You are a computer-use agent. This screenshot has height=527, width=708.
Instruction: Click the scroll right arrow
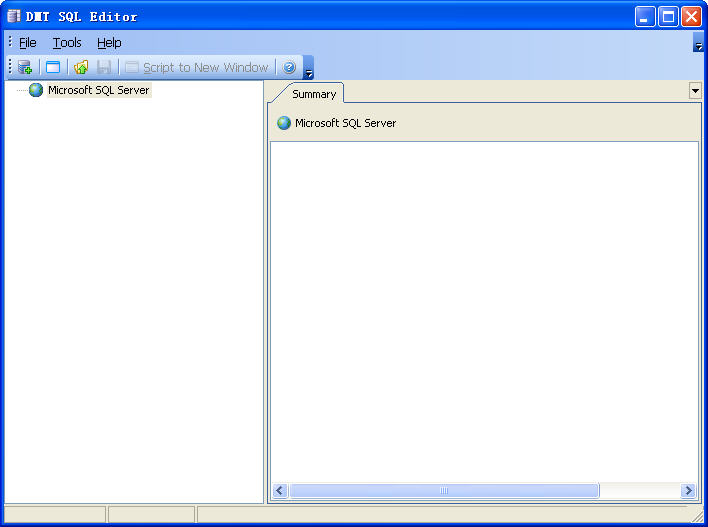[x=688, y=491]
